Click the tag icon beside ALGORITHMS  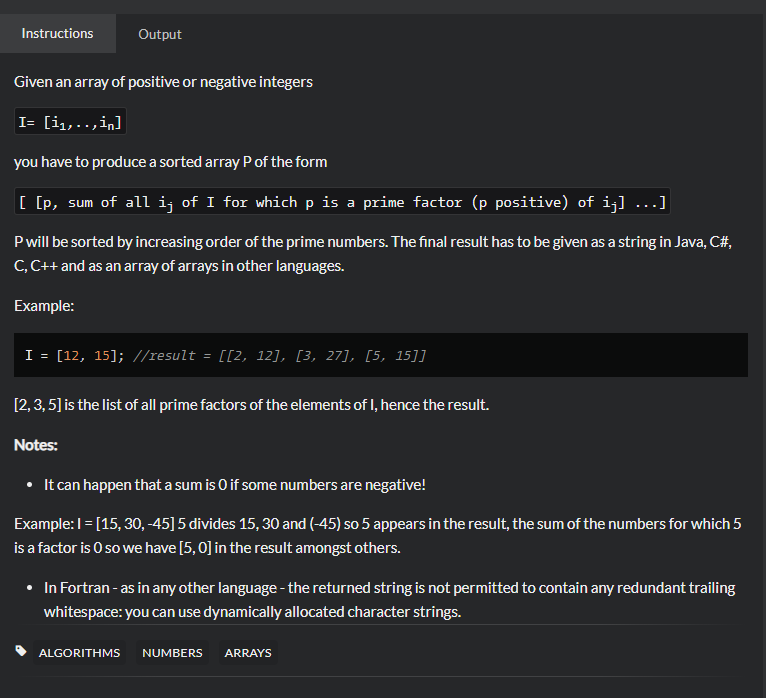(22, 651)
